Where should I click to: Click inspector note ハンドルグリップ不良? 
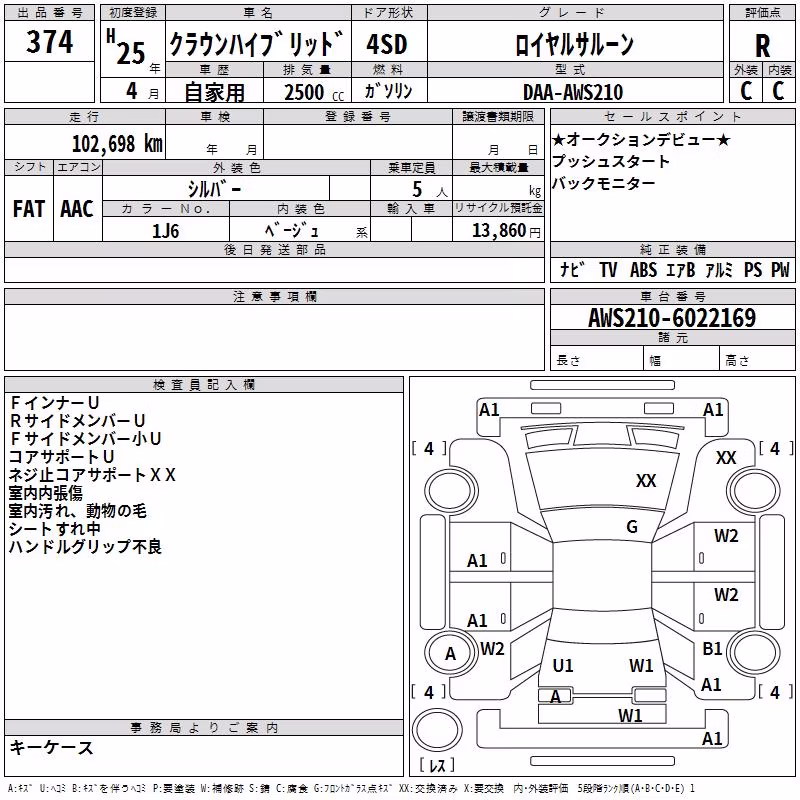(85, 546)
